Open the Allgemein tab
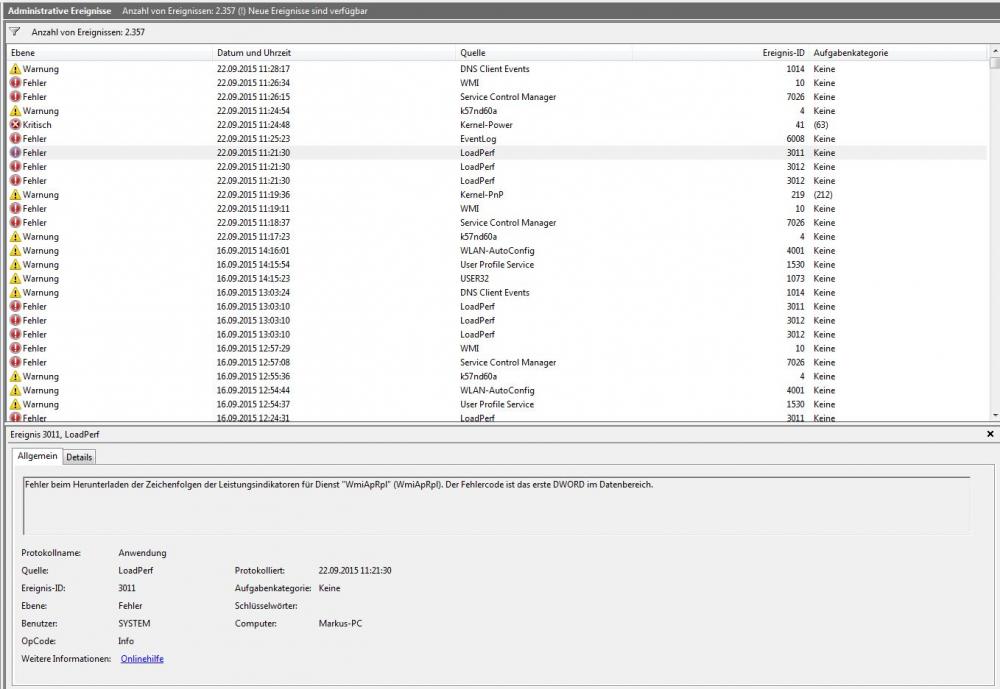The height and width of the screenshot is (689, 1000). tap(38, 457)
